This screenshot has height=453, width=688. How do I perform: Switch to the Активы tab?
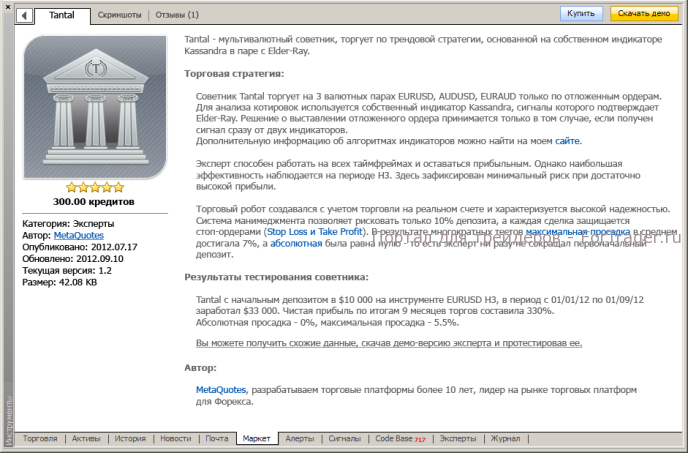click(86, 439)
